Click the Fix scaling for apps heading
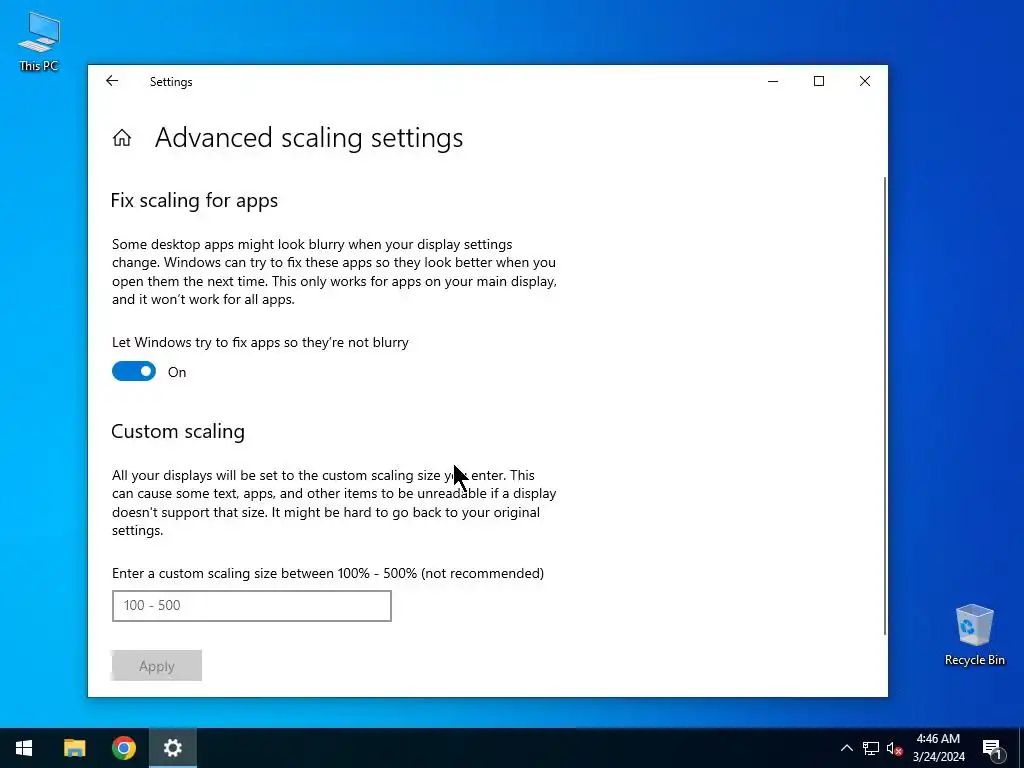Screen dimensions: 1024x768 tap(195, 200)
